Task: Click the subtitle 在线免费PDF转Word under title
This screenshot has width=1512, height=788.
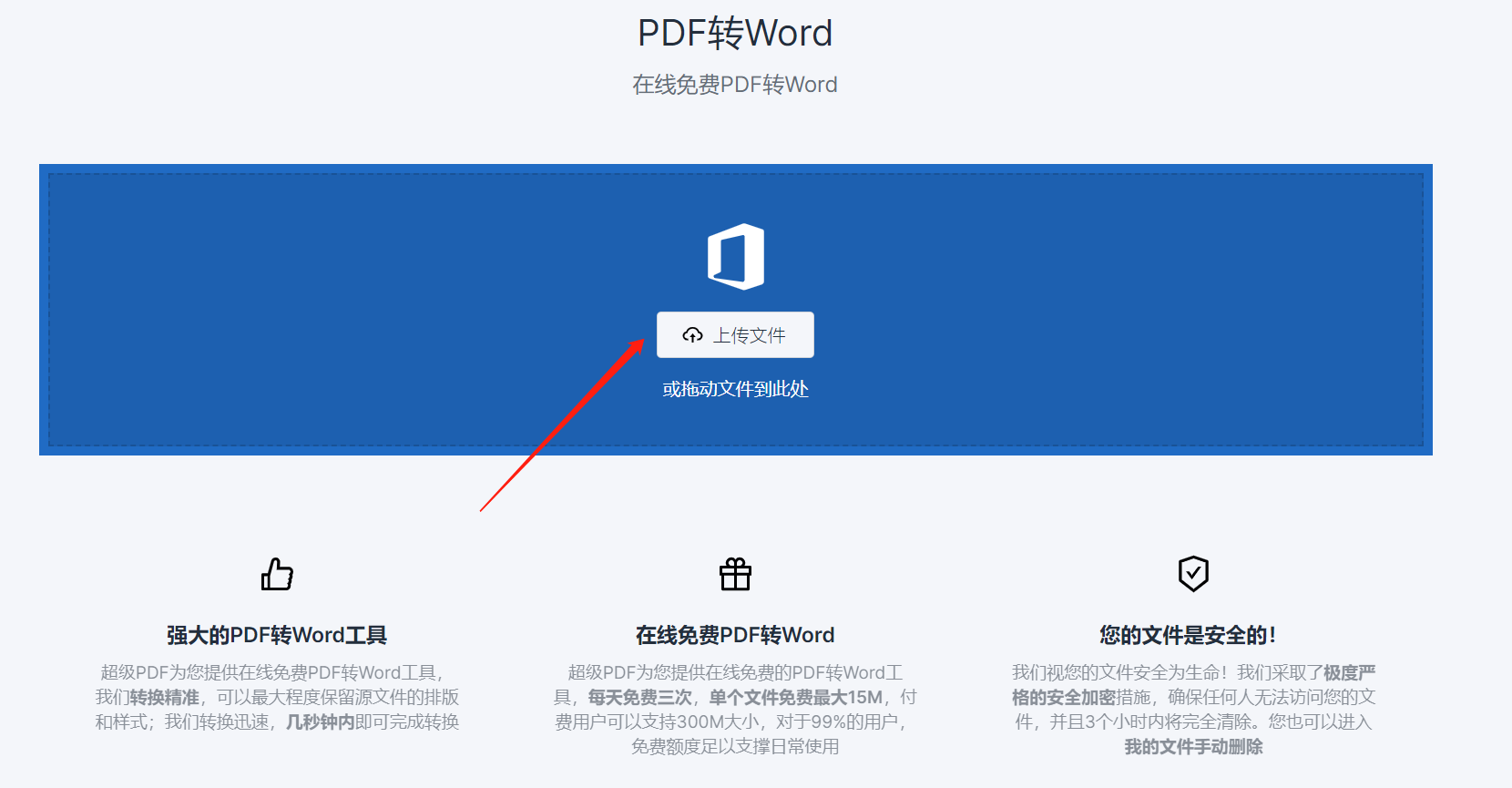Action: [735, 85]
